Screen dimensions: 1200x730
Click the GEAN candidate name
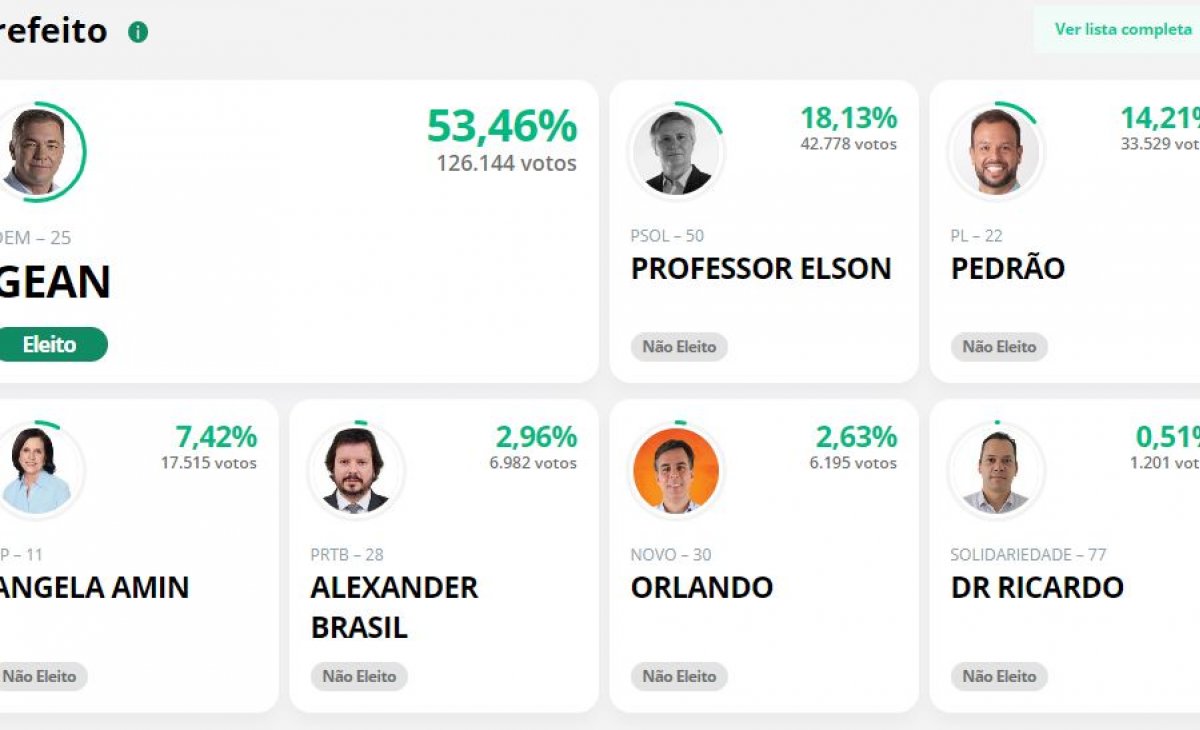(55, 283)
